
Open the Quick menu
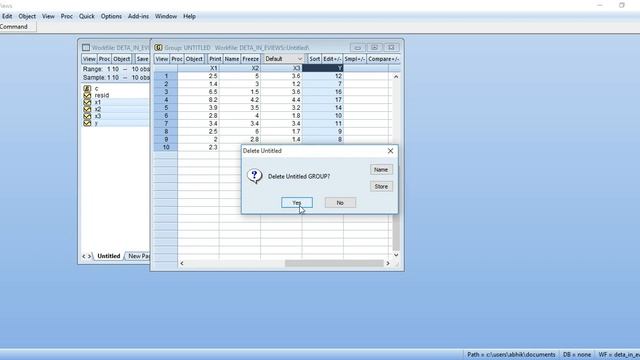click(87, 16)
